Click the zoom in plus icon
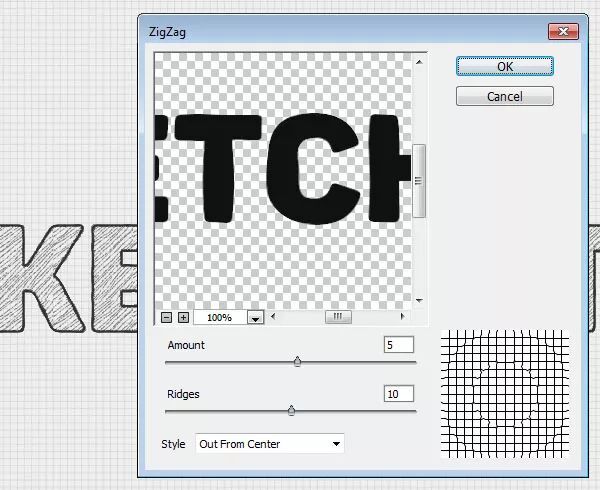600x490 pixels. click(x=183, y=317)
